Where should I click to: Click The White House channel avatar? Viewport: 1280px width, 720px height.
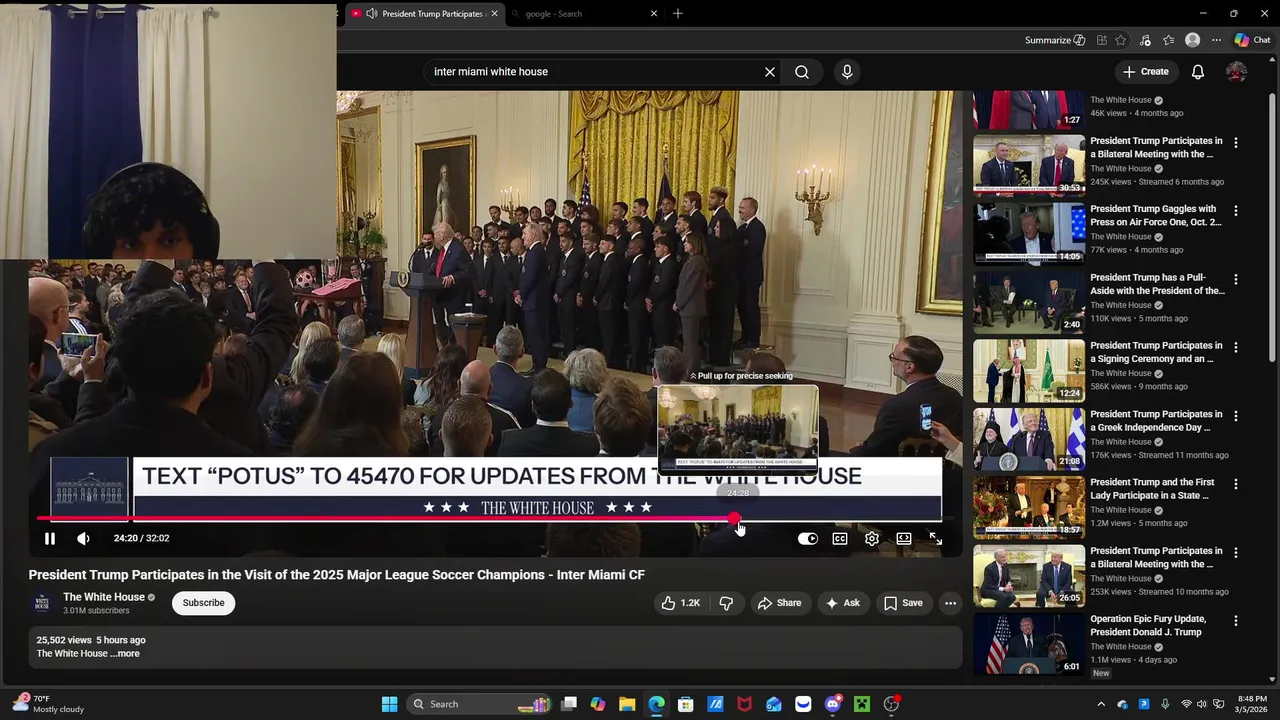(42, 603)
